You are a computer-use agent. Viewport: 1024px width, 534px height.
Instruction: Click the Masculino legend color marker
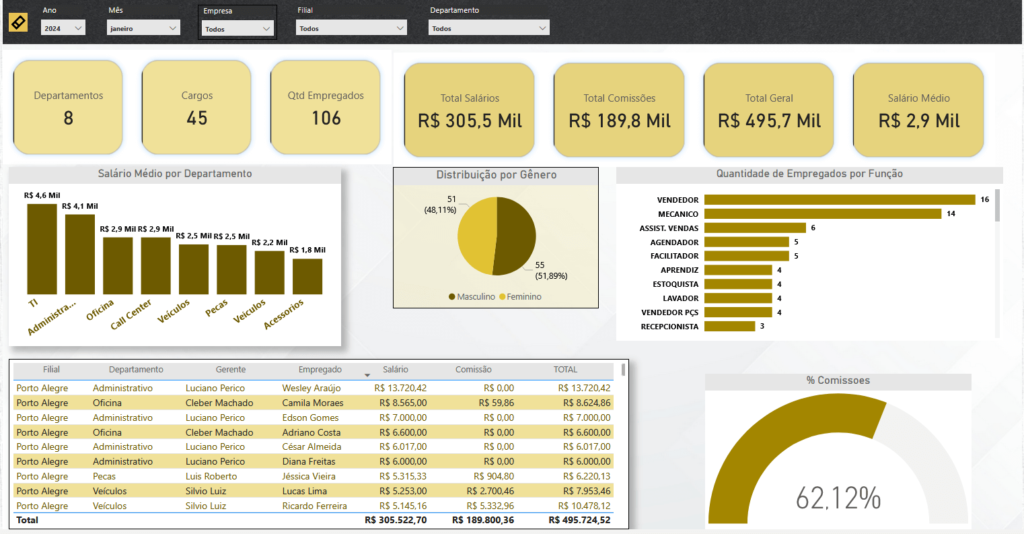[452, 297]
